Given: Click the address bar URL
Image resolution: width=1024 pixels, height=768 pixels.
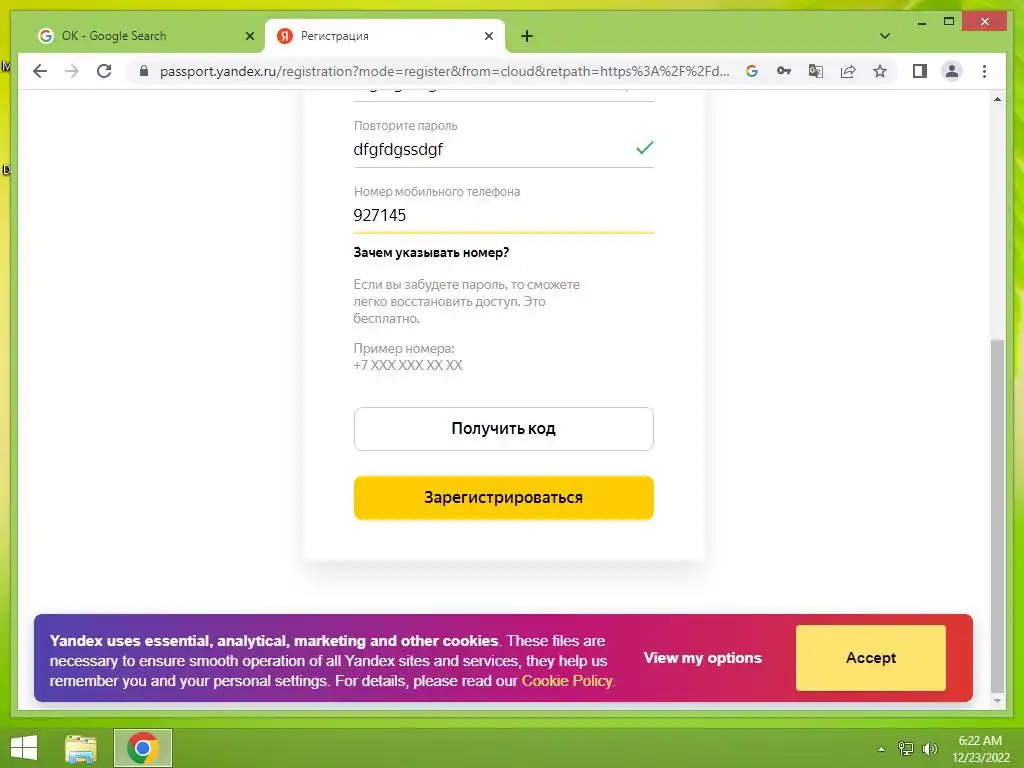Looking at the screenshot, I should click(444, 71).
